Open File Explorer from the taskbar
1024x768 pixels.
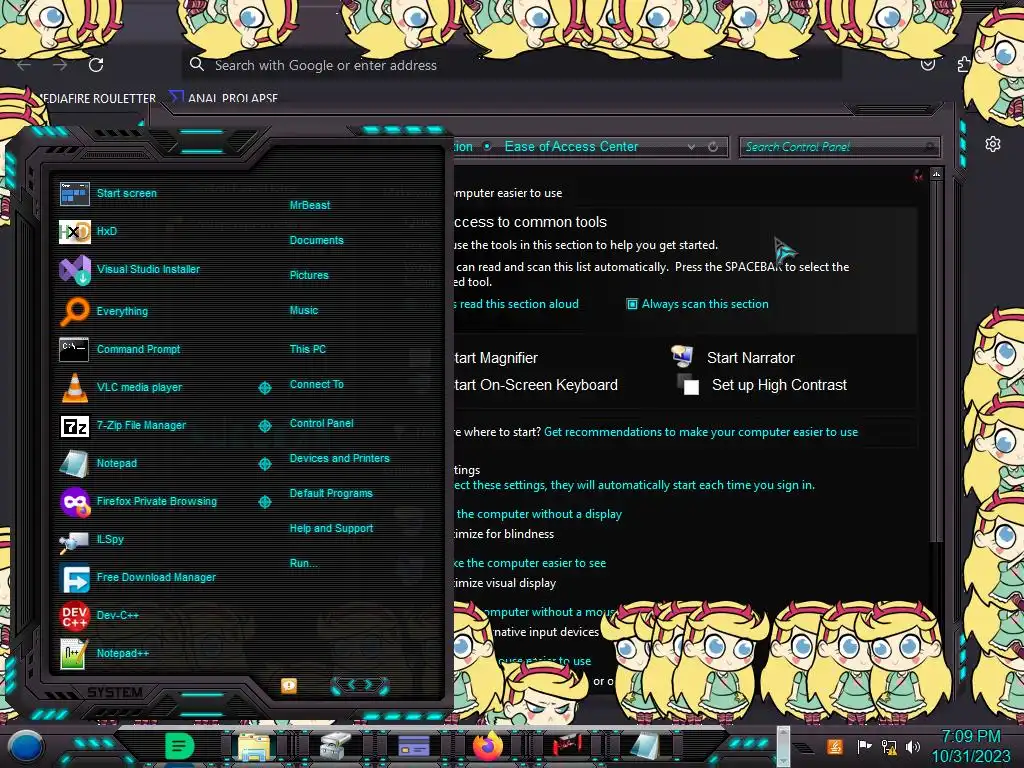pyautogui.click(x=254, y=746)
